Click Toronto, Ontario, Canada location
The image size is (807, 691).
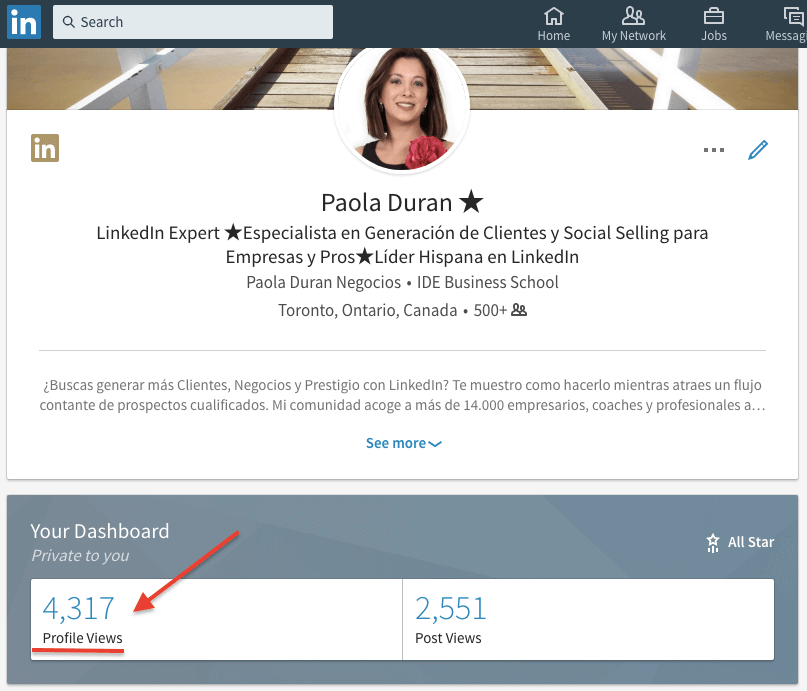[x=367, y=310]
